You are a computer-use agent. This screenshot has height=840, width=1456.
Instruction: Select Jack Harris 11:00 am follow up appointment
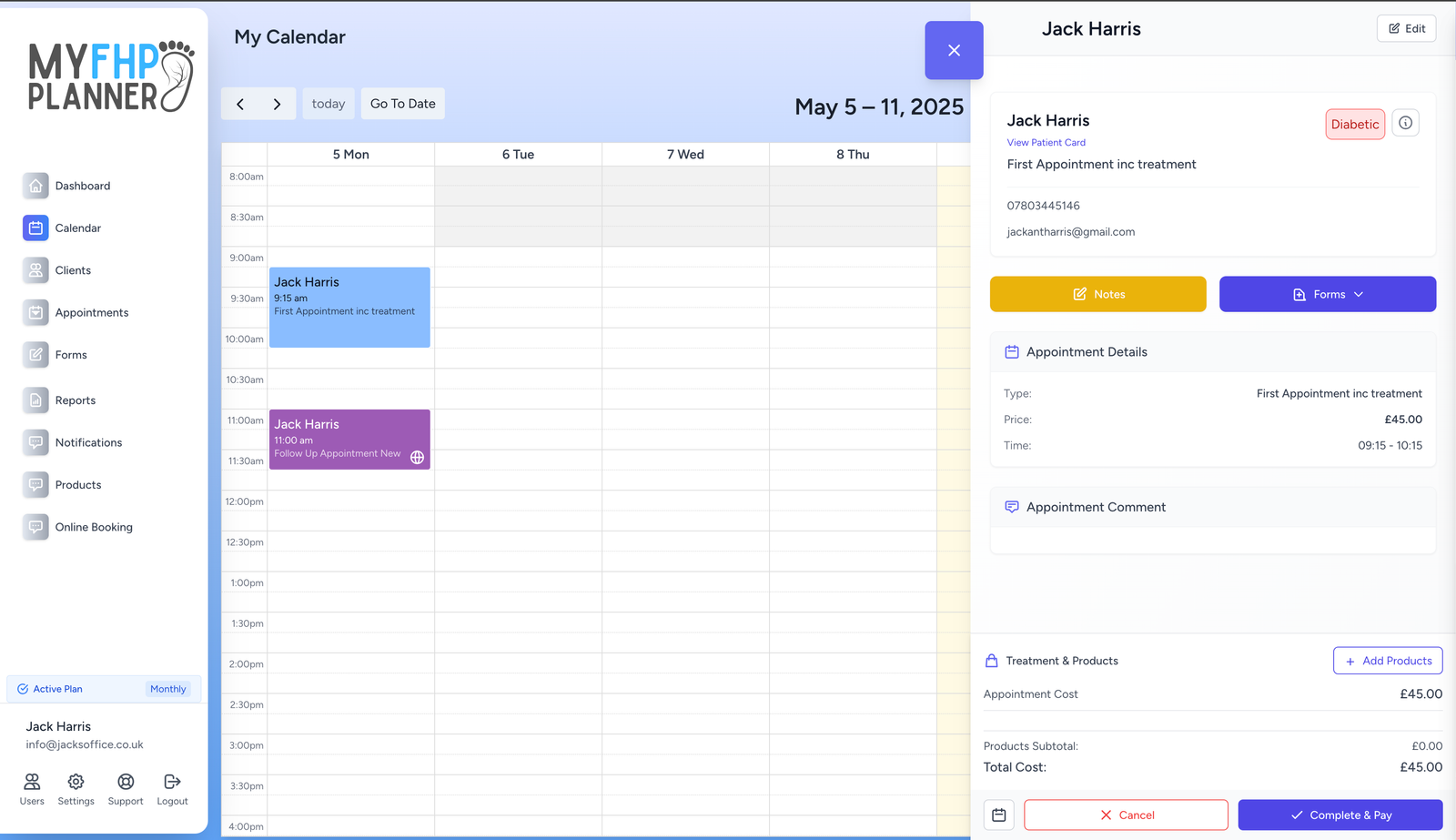click(x=349, y=440)
